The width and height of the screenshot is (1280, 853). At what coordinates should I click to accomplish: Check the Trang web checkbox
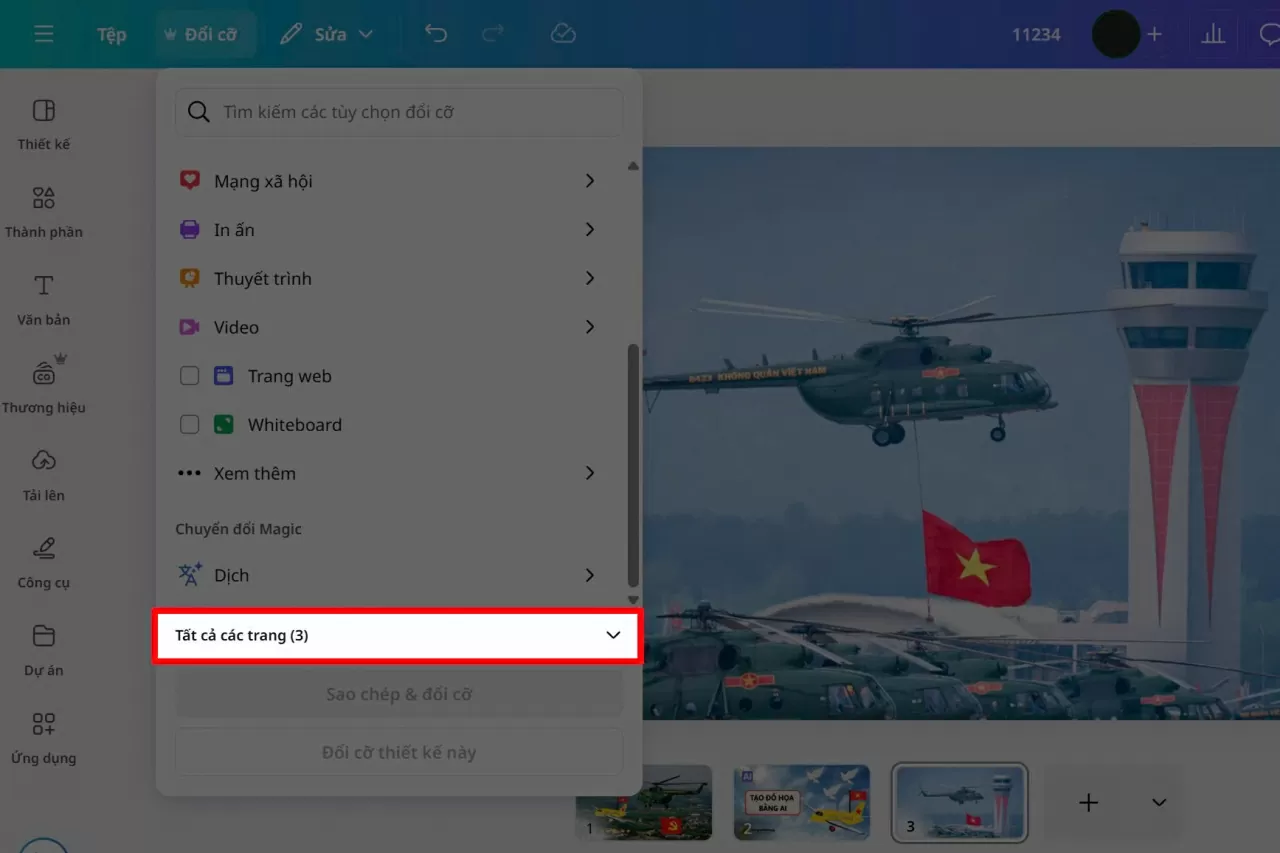(189, 375)
